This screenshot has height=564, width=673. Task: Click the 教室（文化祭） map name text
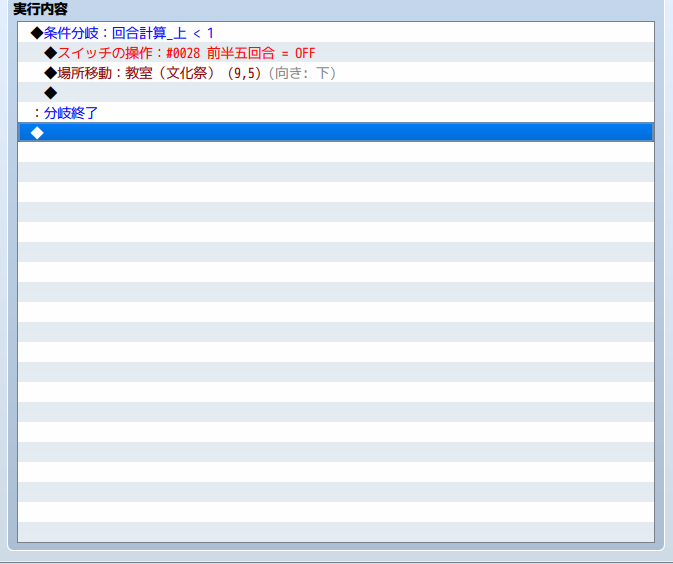coord(169,73)
